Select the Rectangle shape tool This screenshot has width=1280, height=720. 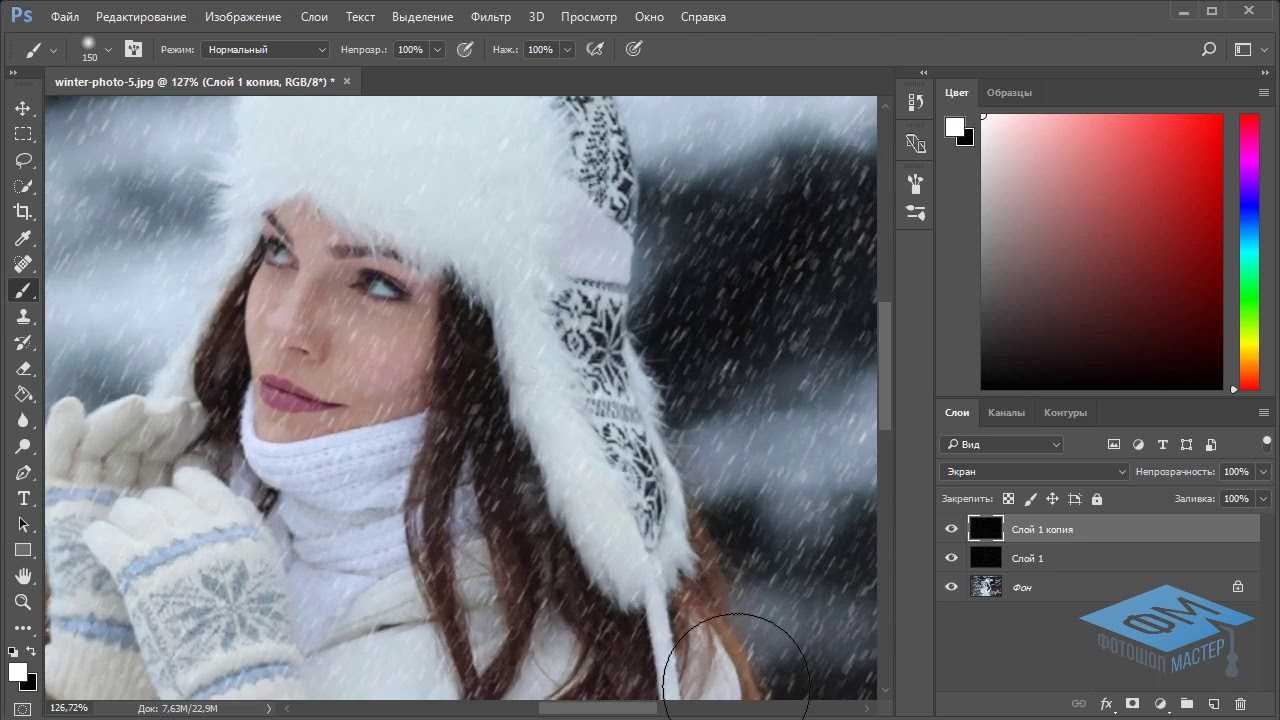pos(23,550)
